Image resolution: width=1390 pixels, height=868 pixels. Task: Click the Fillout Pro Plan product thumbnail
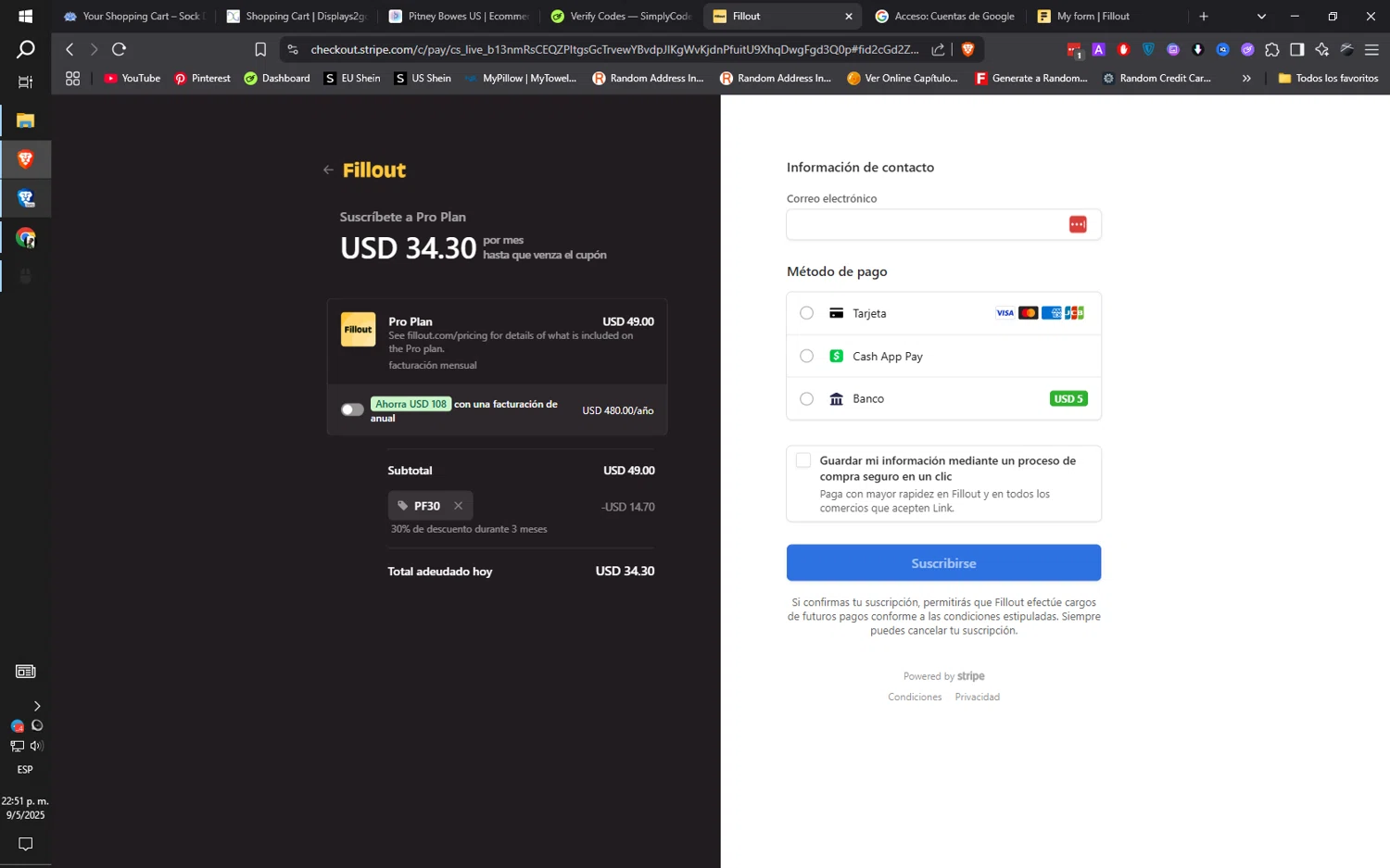coord(358,329)
